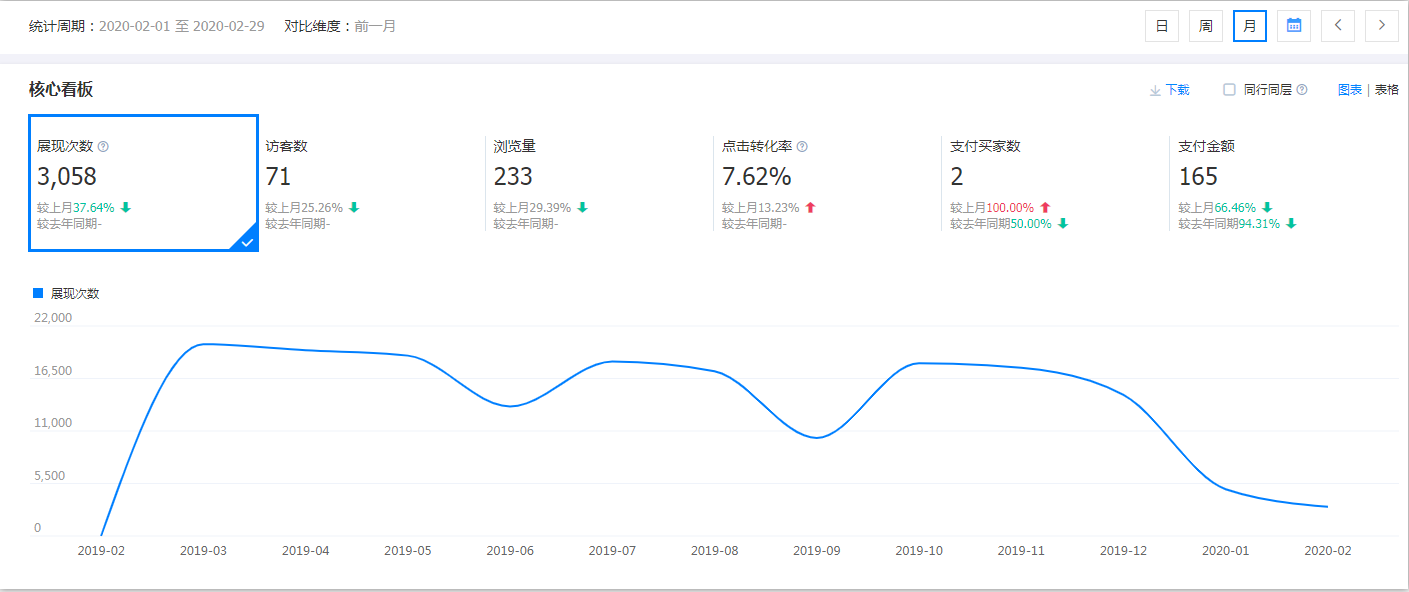Viewport: 1409px width, 592px height.
Task: Switch to 表格 table view
Action: pyautogui.click(x=1385, y=89)
